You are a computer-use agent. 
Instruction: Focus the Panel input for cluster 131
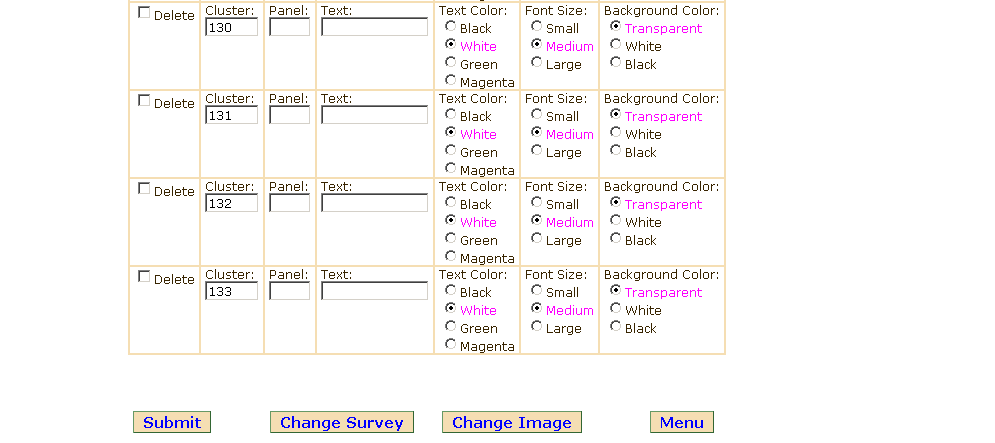(x=289, y=116)
